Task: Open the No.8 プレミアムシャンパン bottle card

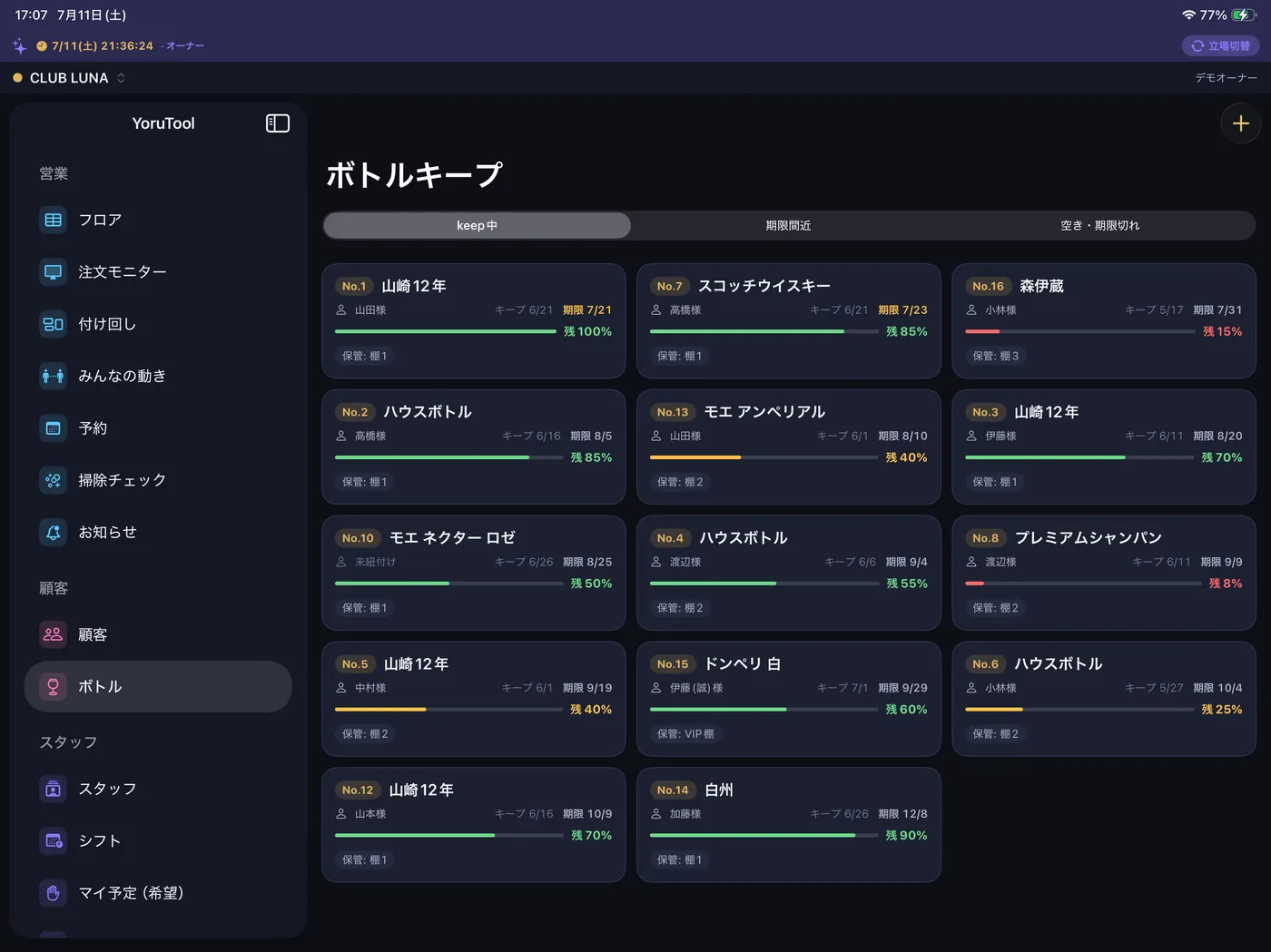Action: click(1103, 573)
